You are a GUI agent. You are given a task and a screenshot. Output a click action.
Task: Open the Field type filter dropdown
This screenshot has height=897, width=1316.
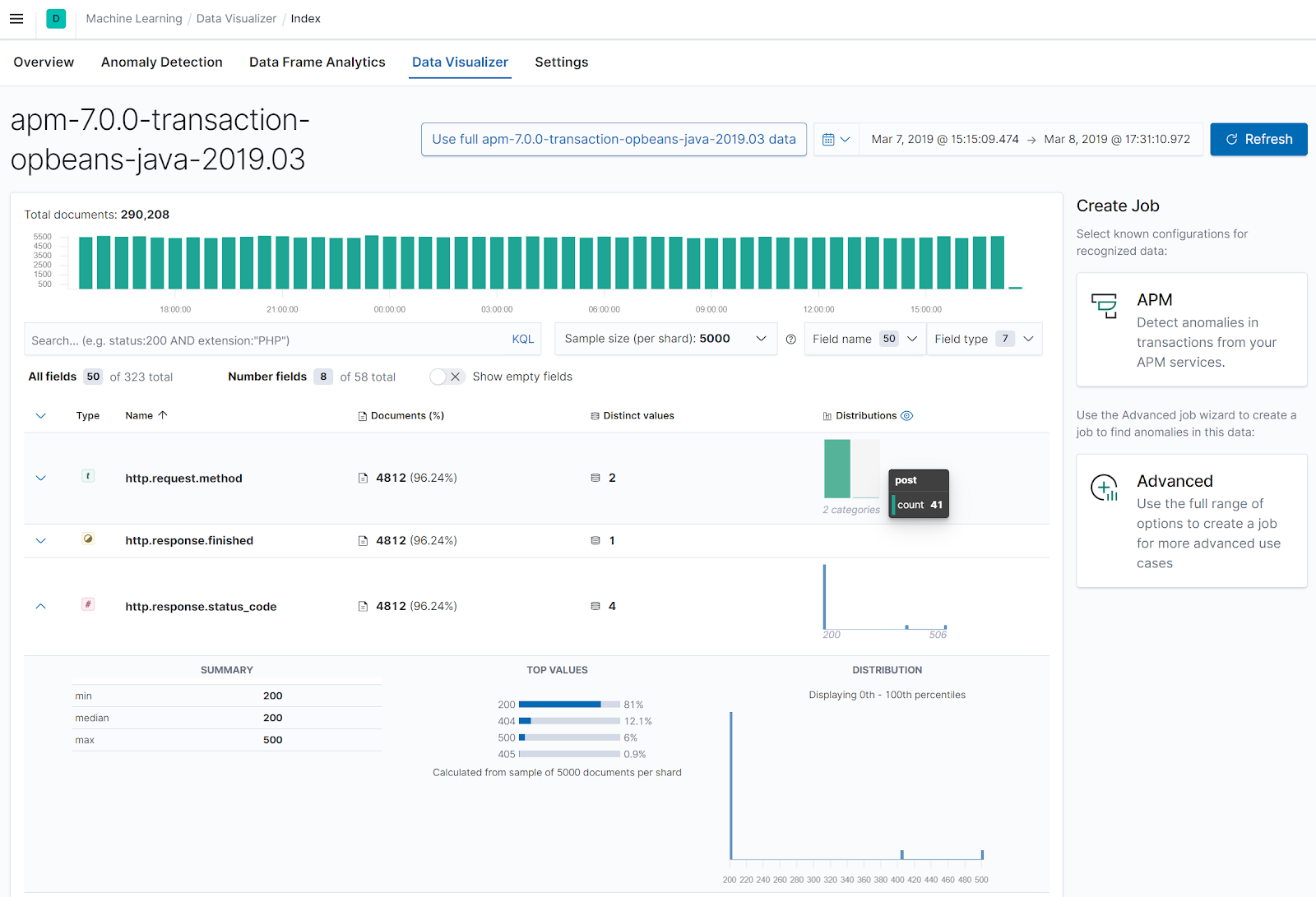984,339
